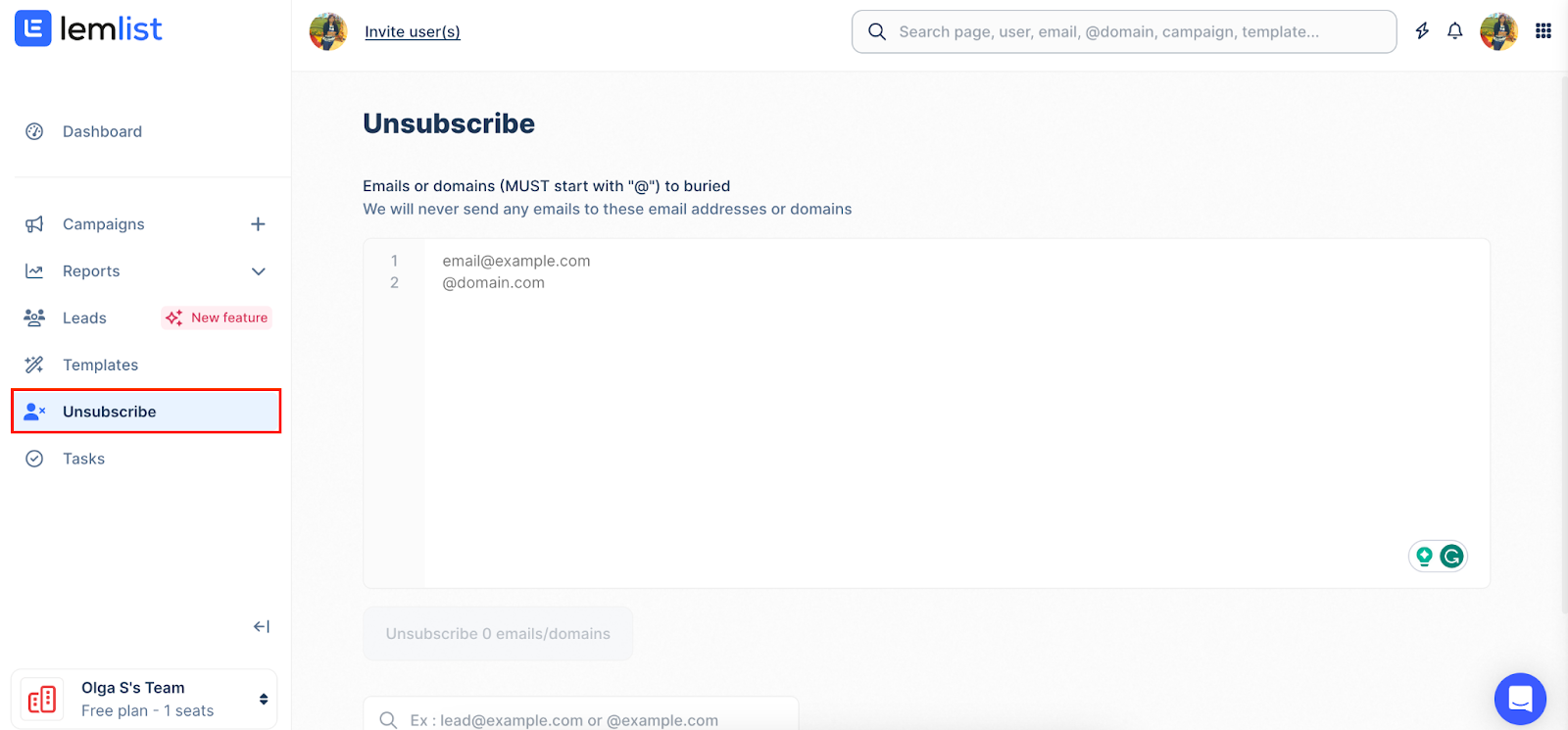Click the green lightbulb suggestion icon
Image resolution: width=1568 pixels, height=730 pixels.
tap(1424, 557)
